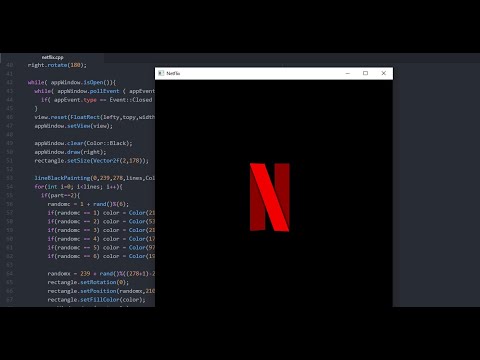Click the line starting 'randomx = 239 + rand()'
The height and width of the screenshot is (360, 480).
point(101,274)
